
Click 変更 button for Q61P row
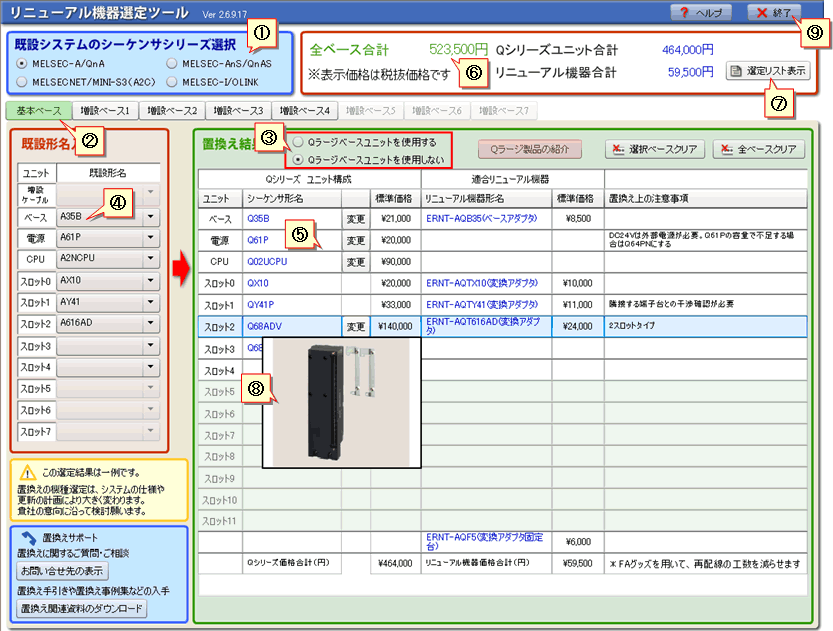click(356, 240)
